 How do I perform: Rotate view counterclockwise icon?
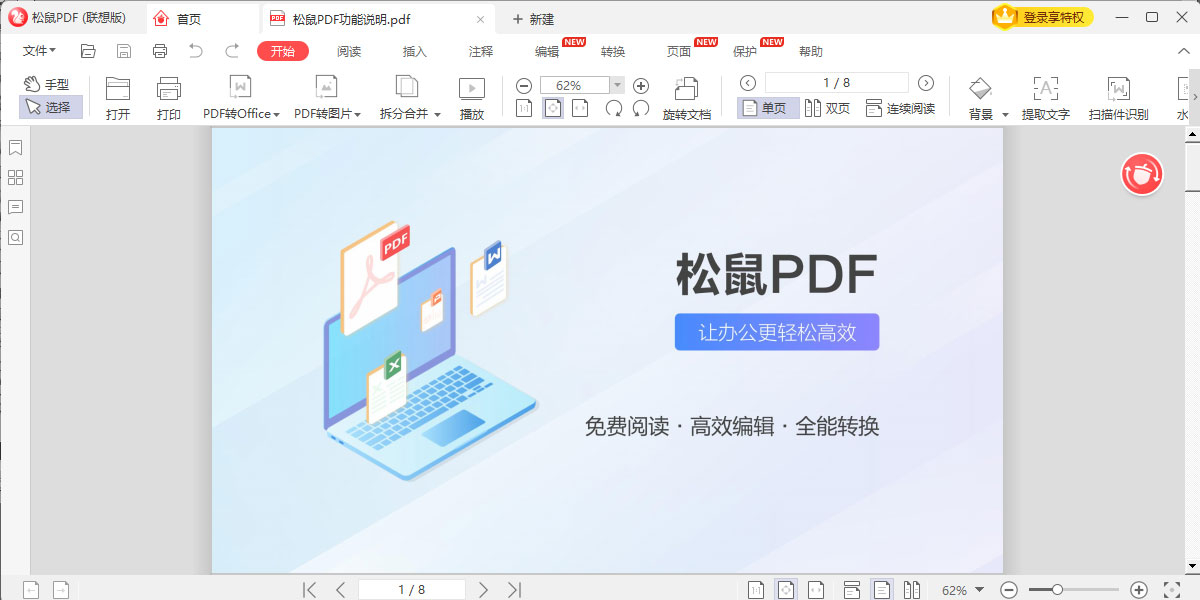[x=641, y=108]
